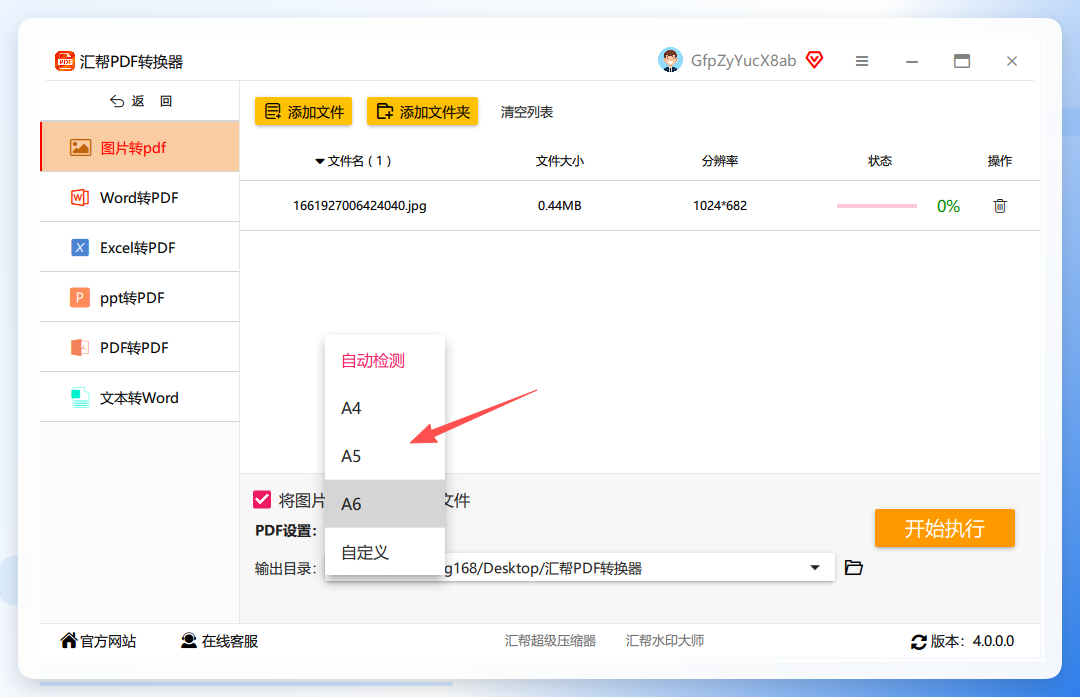Viewport: 1080px width, 697px height.
Task: Open the 图片转pdf tab
Action: tap(140, 147)
